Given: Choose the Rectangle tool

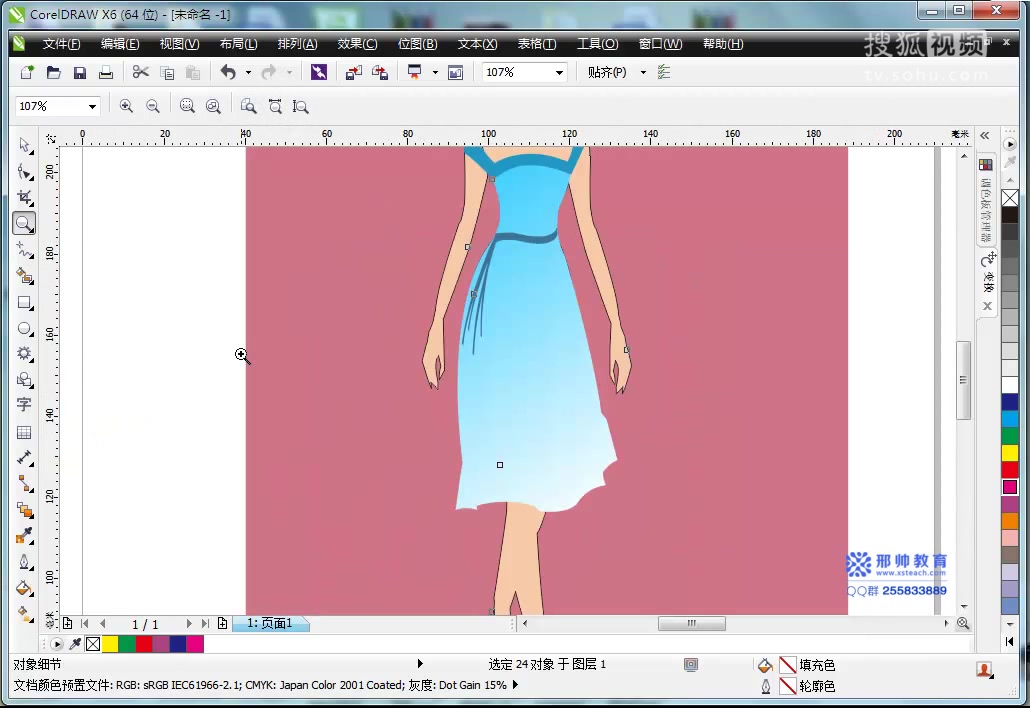Looking at the screenshot, I should [x=25, y=302].
